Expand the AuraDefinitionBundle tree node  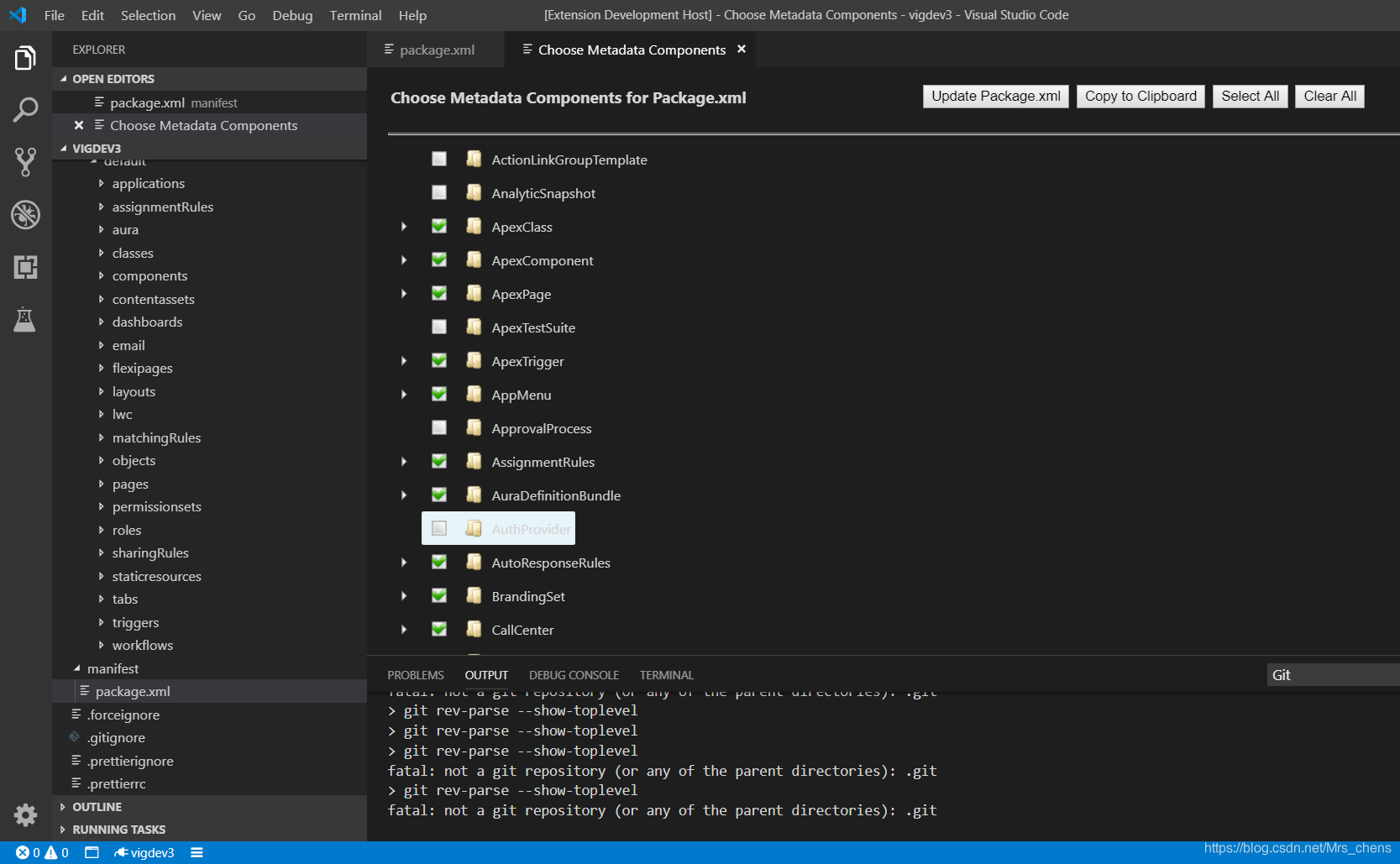403,495
